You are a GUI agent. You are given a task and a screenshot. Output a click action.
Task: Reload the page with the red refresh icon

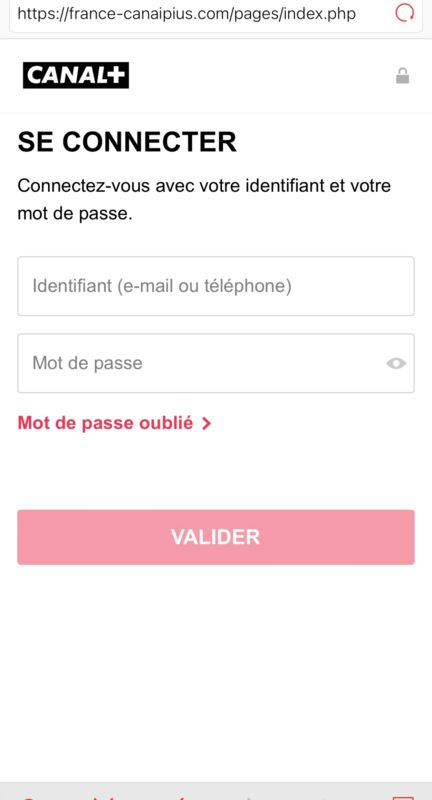click(x=404, y=13)
